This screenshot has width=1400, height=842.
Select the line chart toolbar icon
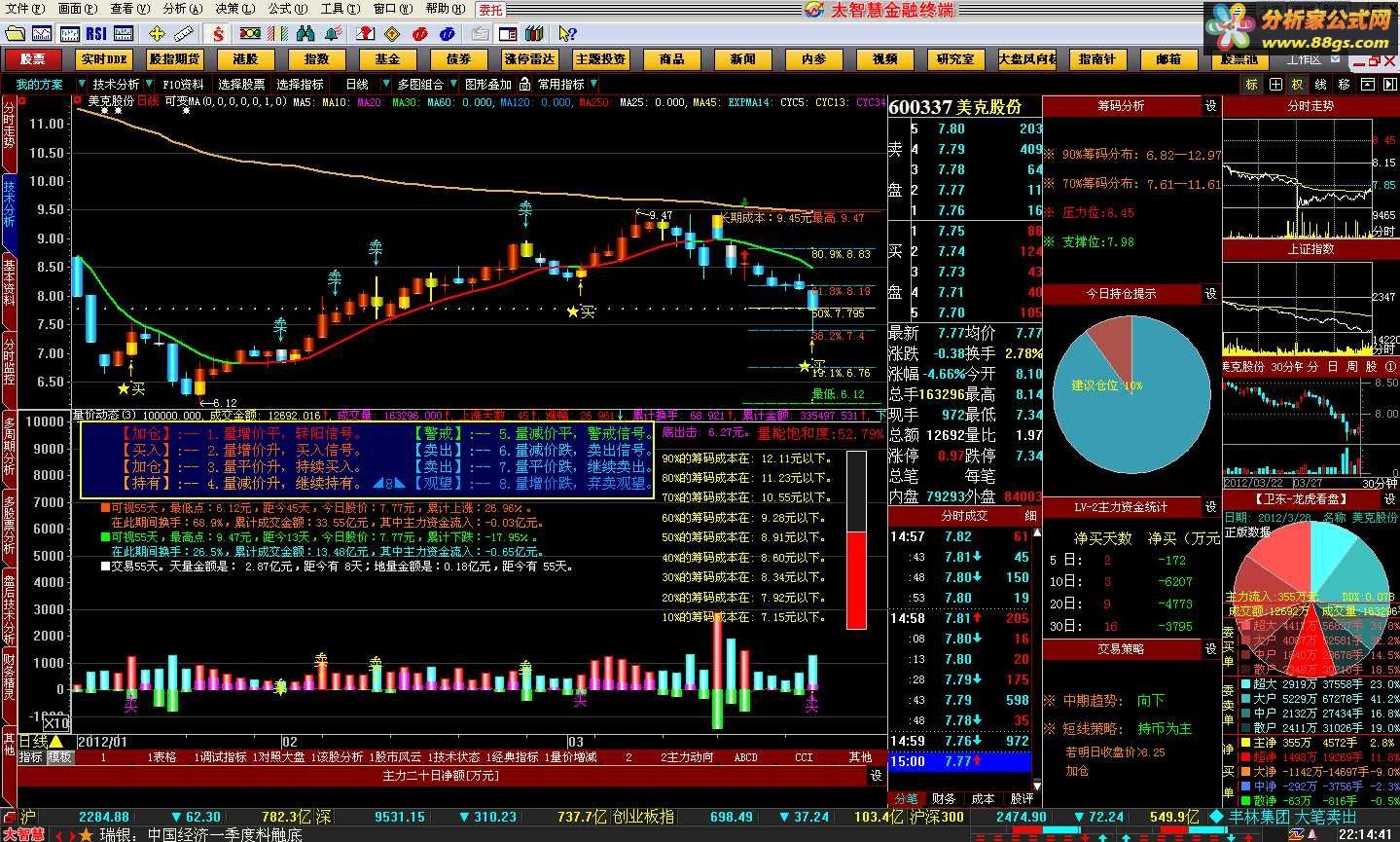click(x=41, y=34)
